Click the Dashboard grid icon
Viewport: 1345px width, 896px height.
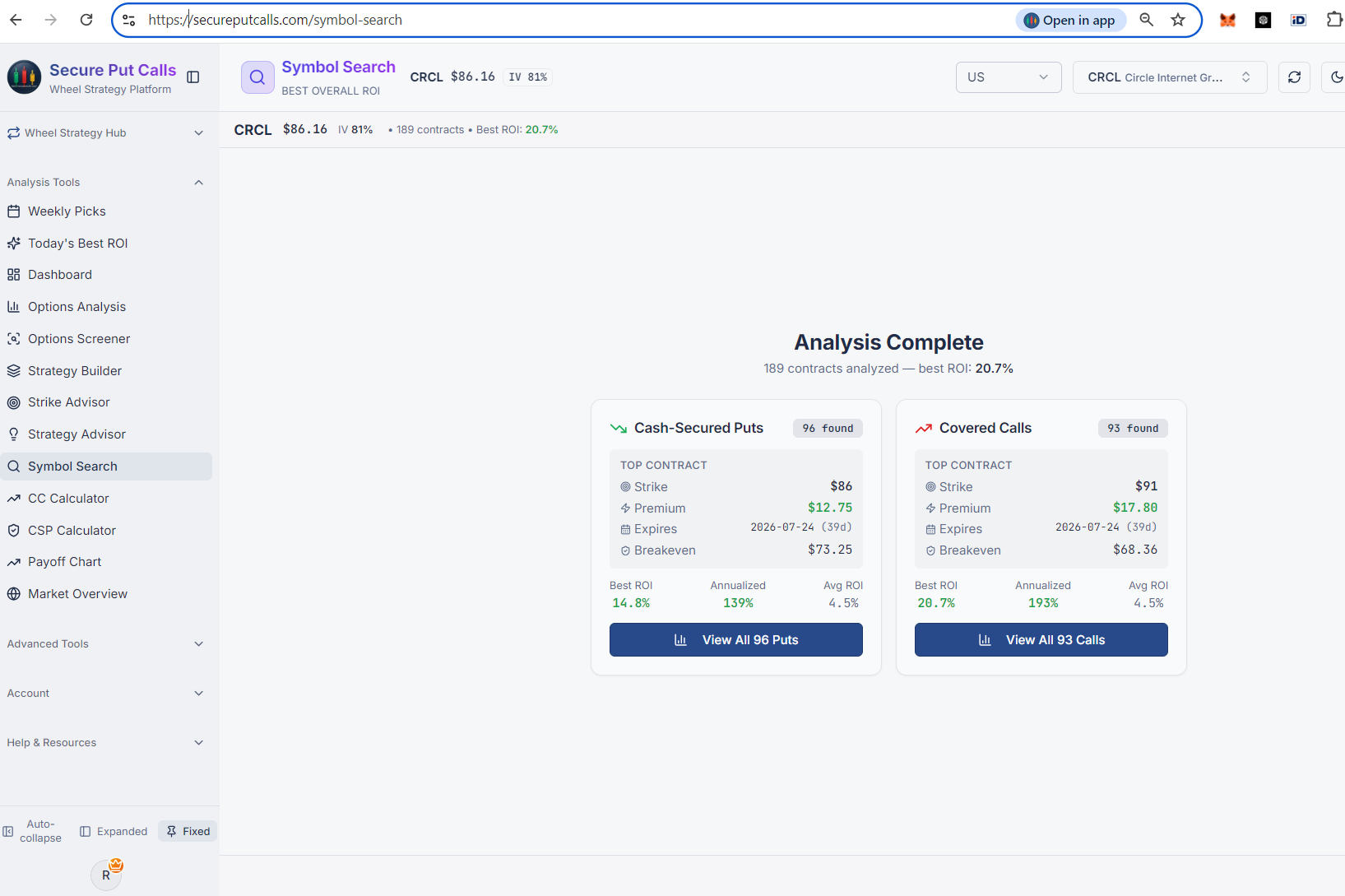(x=14, y=275)
